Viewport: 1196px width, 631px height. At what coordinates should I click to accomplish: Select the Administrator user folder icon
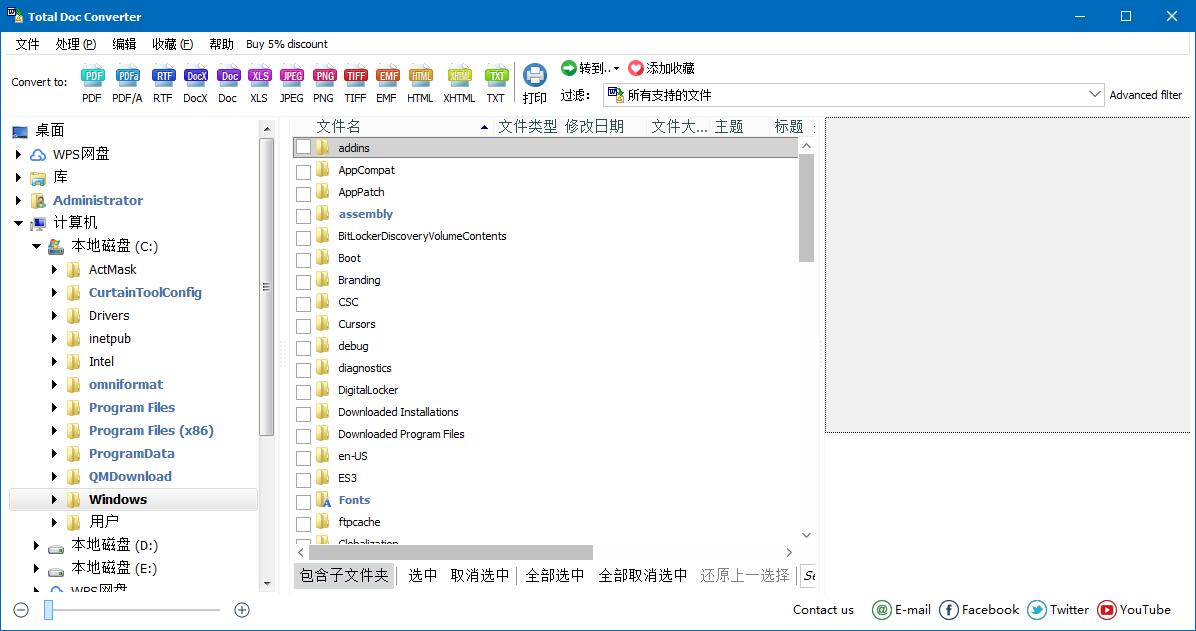tap(38, 201)
